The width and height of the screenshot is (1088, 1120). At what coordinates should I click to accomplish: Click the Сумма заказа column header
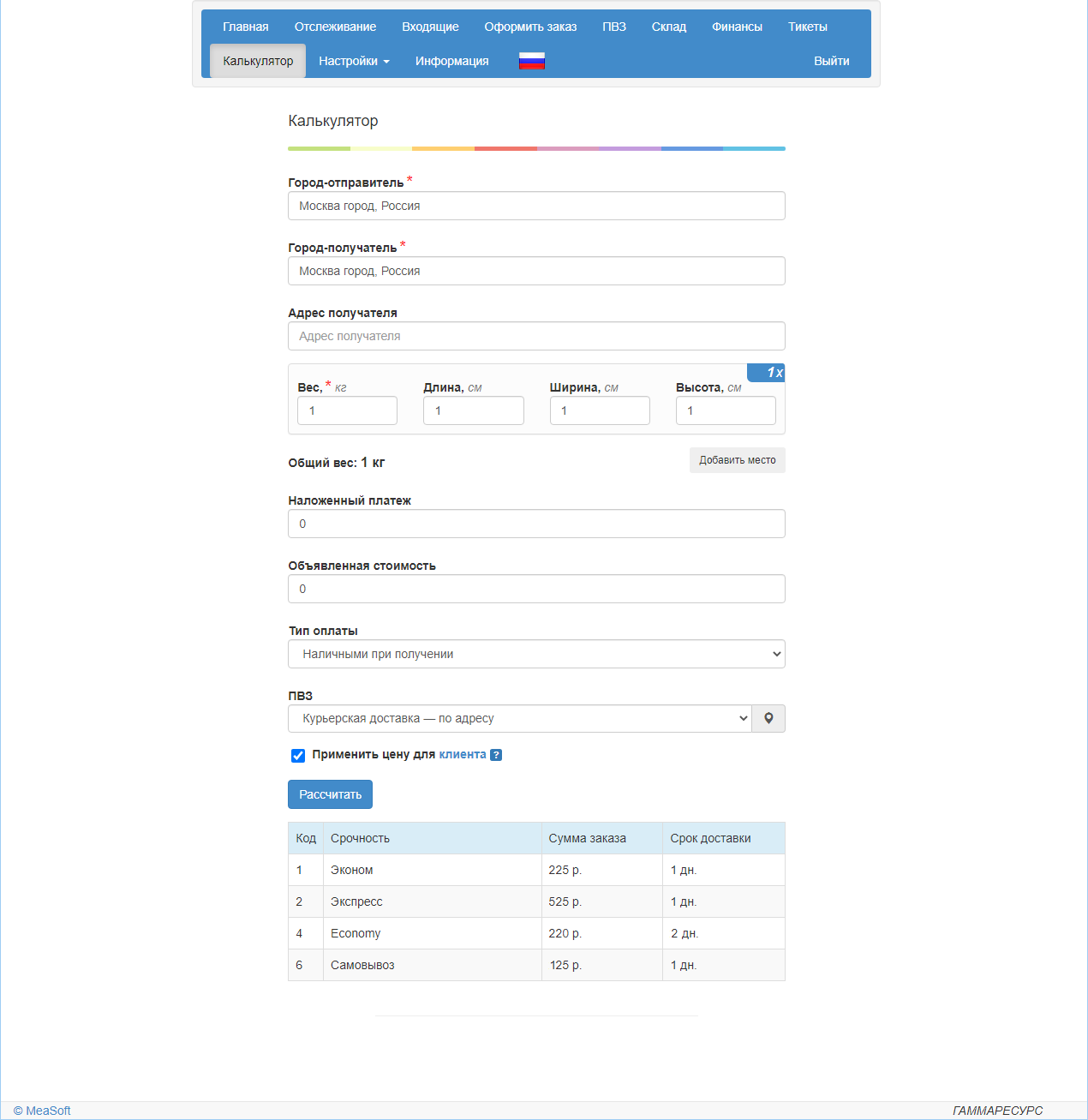(x=602, y=838)
